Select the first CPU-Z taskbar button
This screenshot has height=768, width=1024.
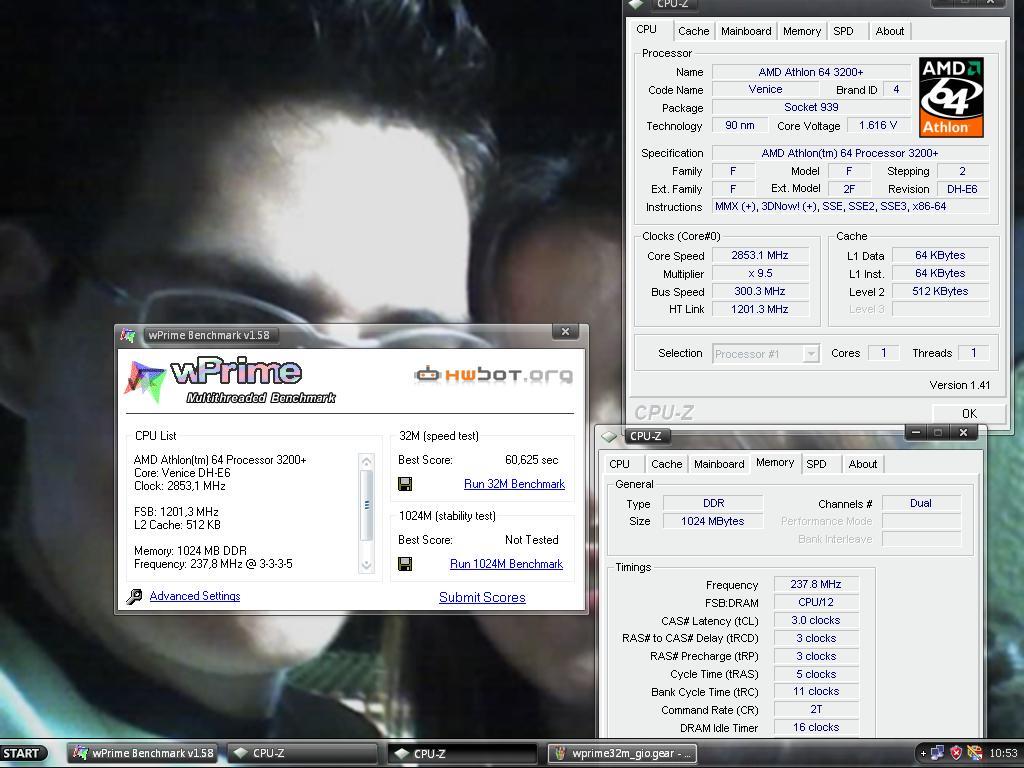point(302,753)
